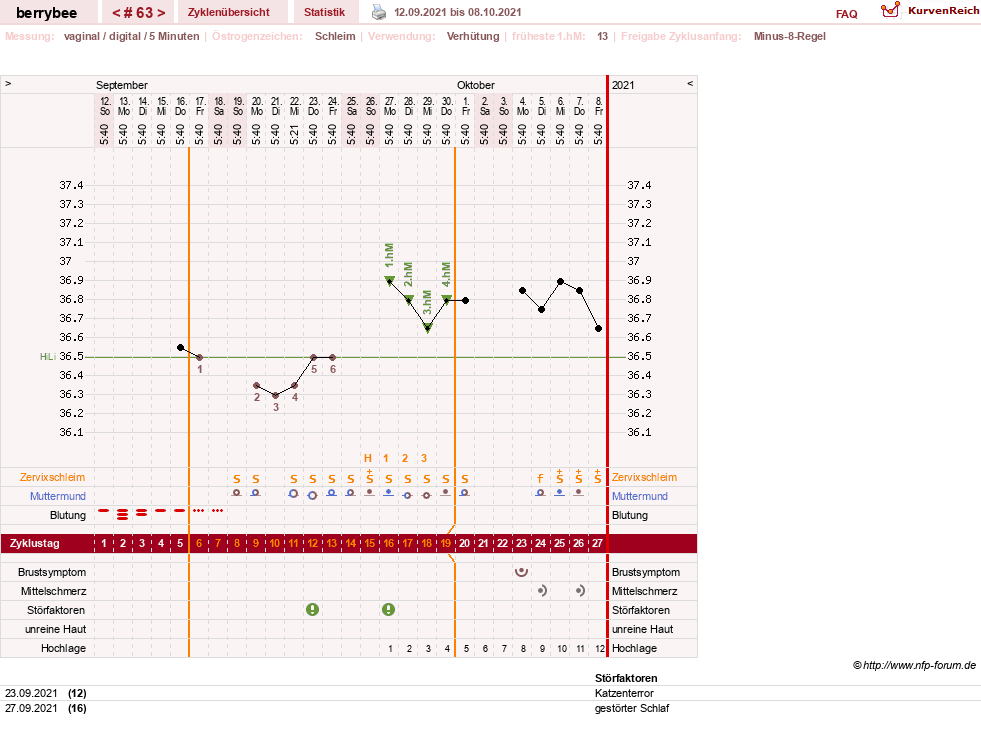
Task: Click spotting dots icon on cycle day 6
Action: tap(199, 511)
